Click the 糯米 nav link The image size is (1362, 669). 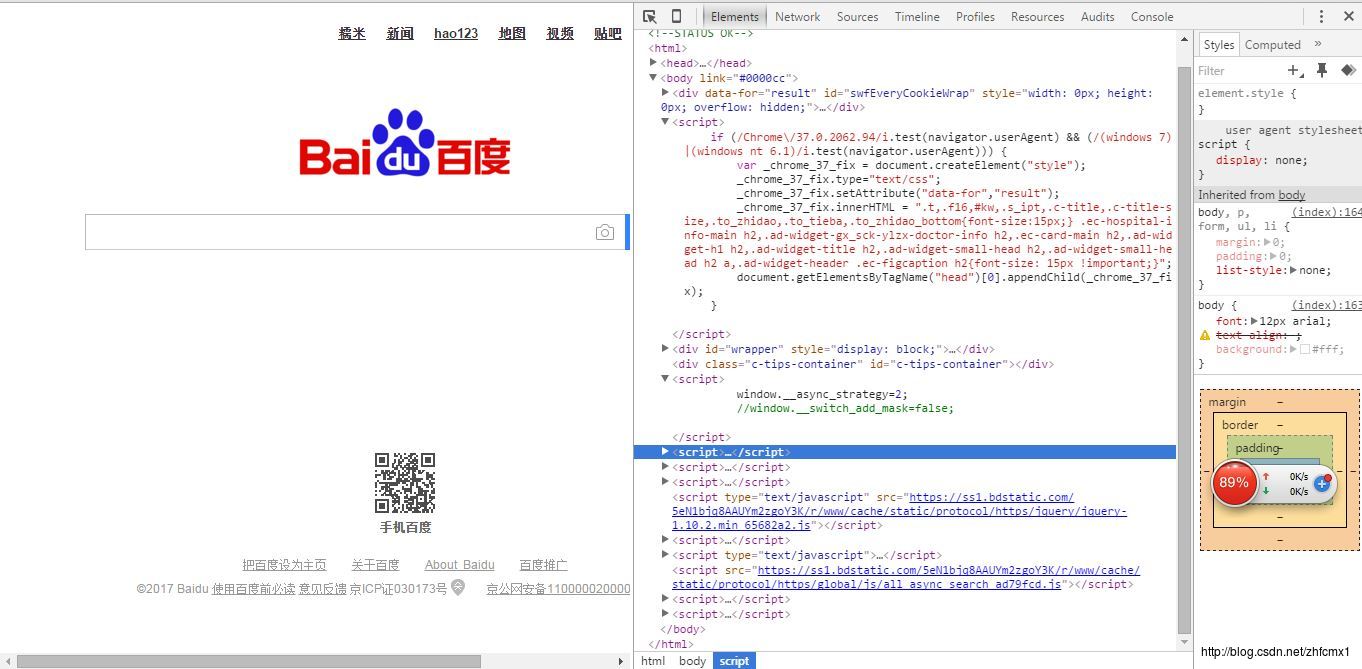tap(352, 34)
